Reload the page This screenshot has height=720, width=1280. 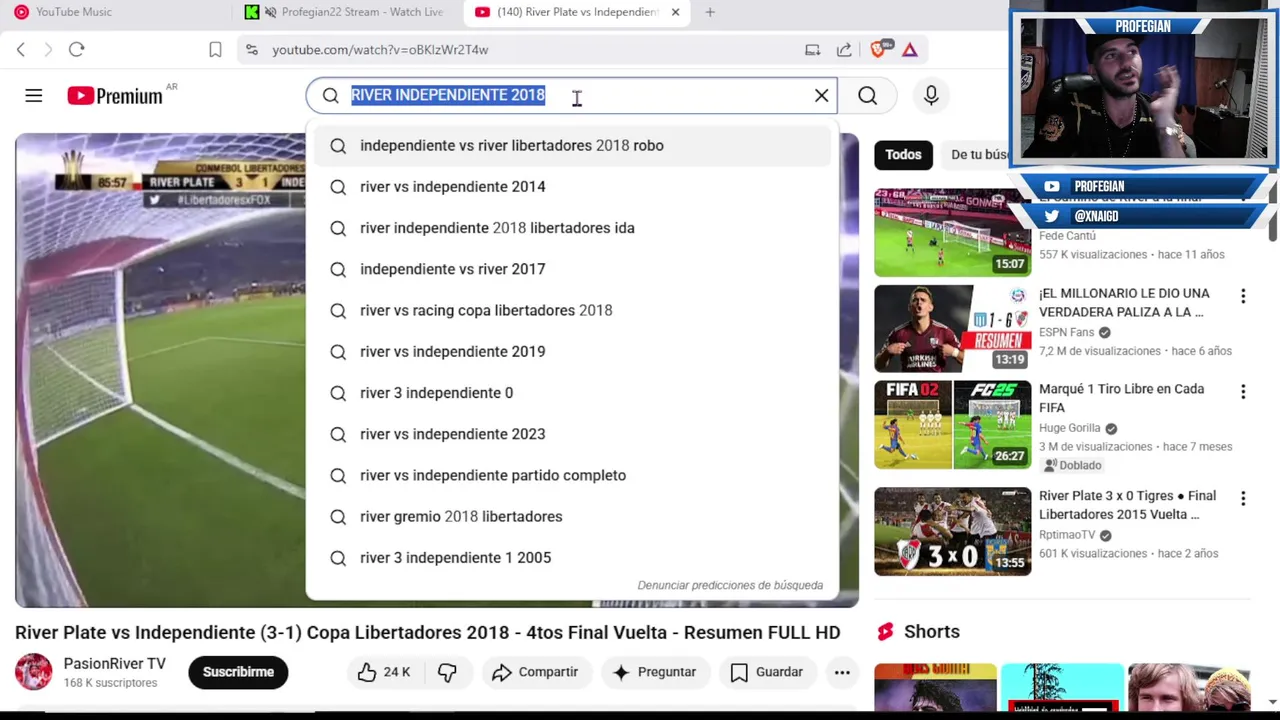click(x=77, y=49)
